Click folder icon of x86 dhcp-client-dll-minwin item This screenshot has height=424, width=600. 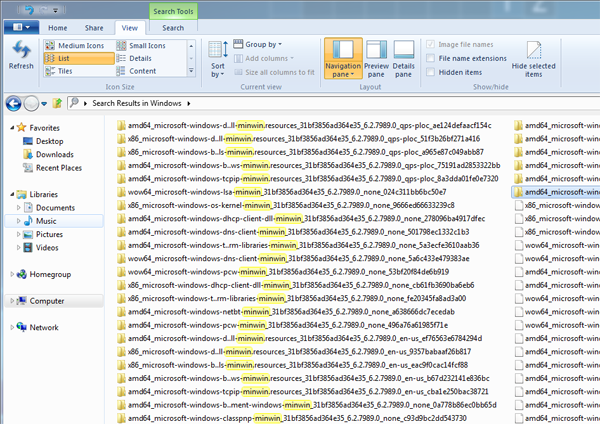coord(121,285)
